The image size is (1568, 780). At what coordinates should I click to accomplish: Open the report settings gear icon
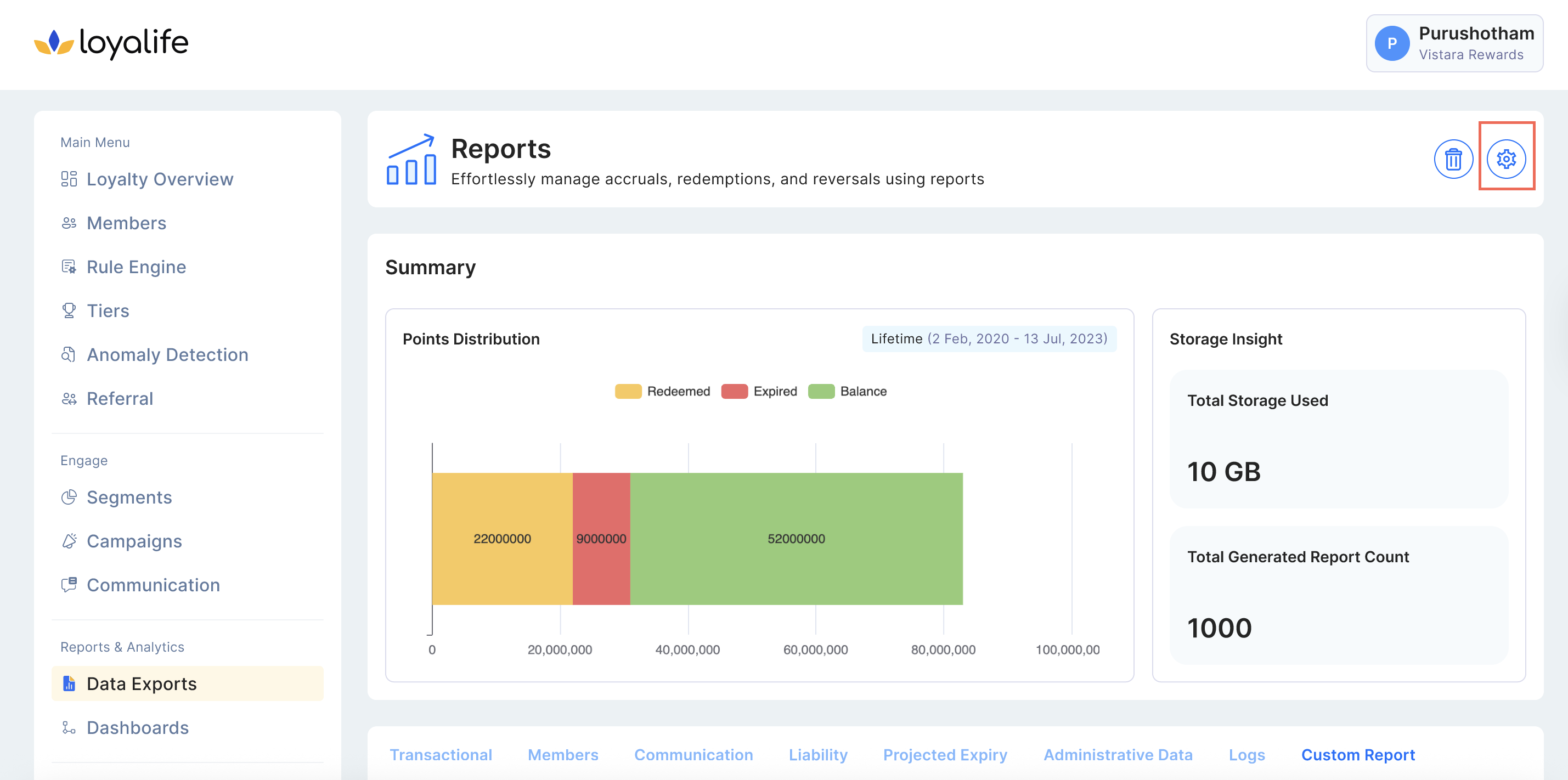(1505, 160)
